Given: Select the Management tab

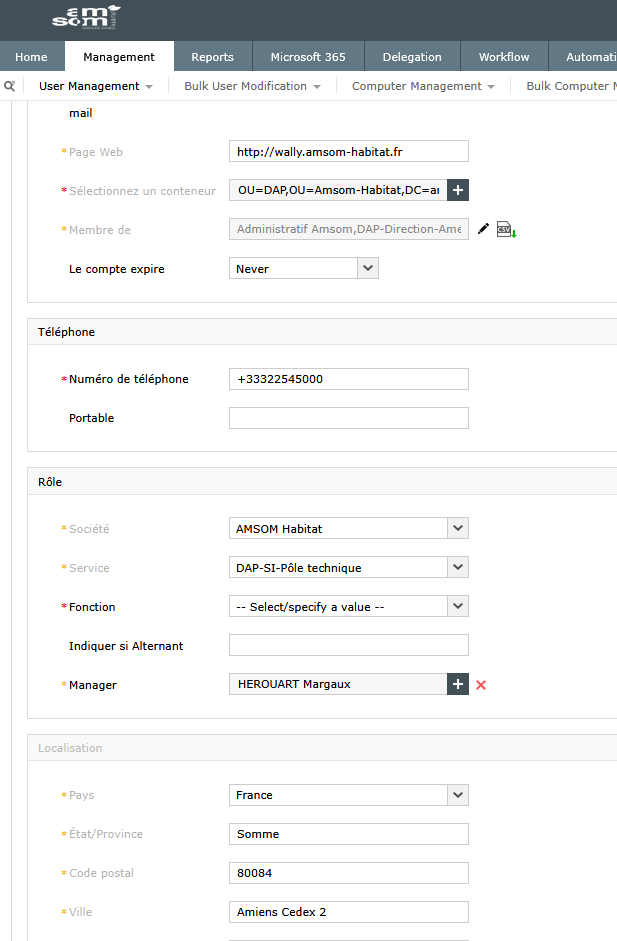Looking at the screenshot, I should tap(119, 57).
